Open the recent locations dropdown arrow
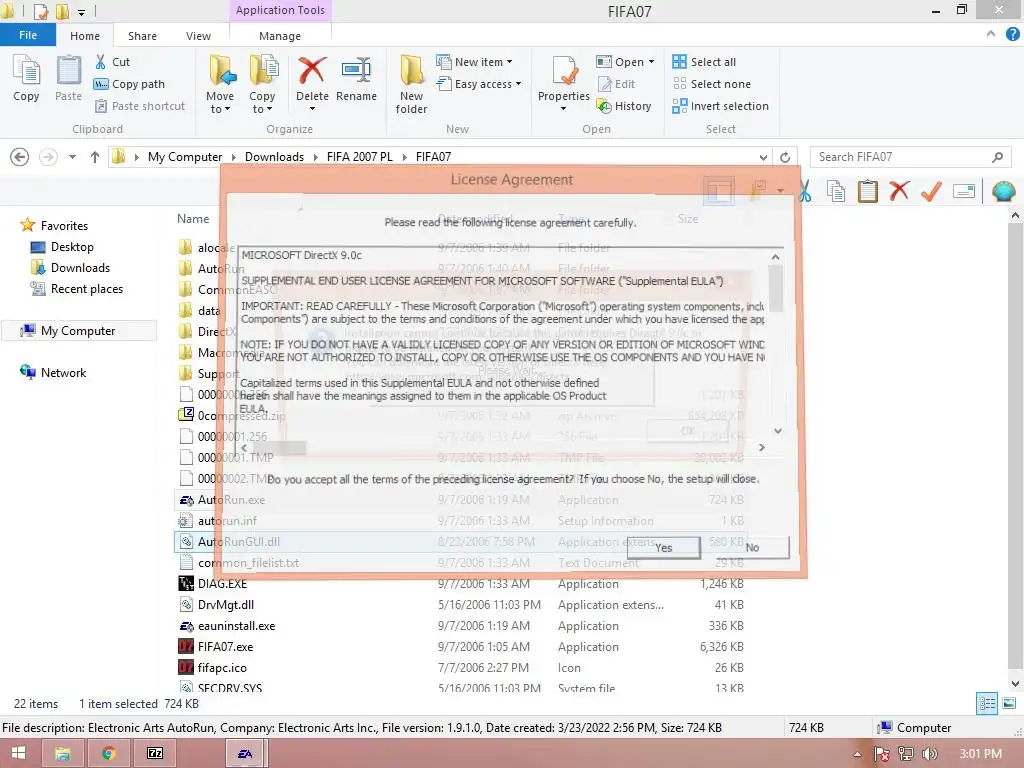 click(x=72, y=157)
